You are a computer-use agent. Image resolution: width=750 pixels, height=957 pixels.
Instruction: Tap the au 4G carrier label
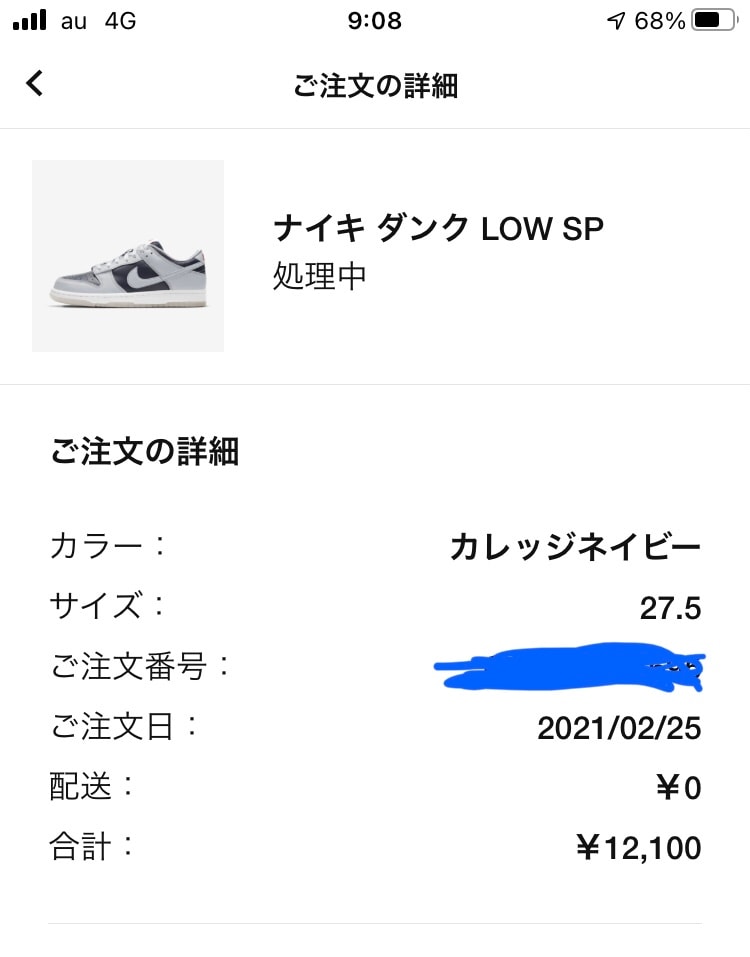coord(98,21)
